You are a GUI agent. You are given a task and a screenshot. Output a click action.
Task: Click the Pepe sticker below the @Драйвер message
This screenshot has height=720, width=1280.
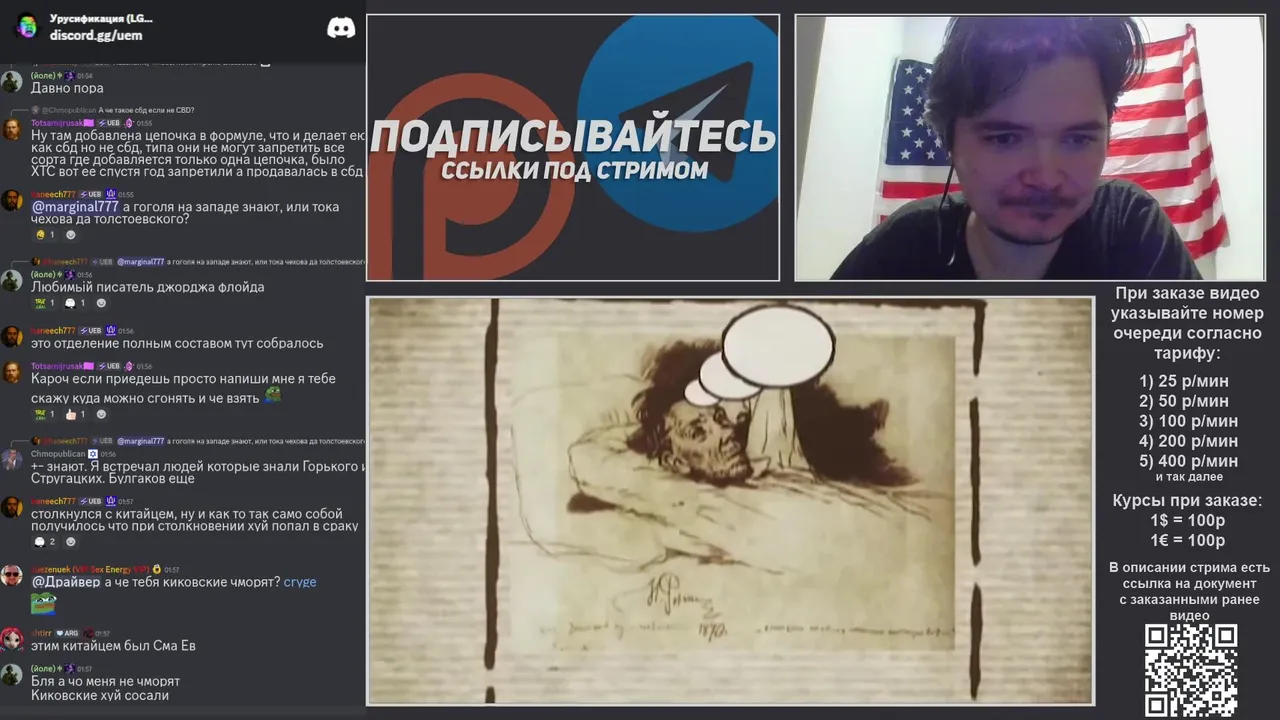43,604
